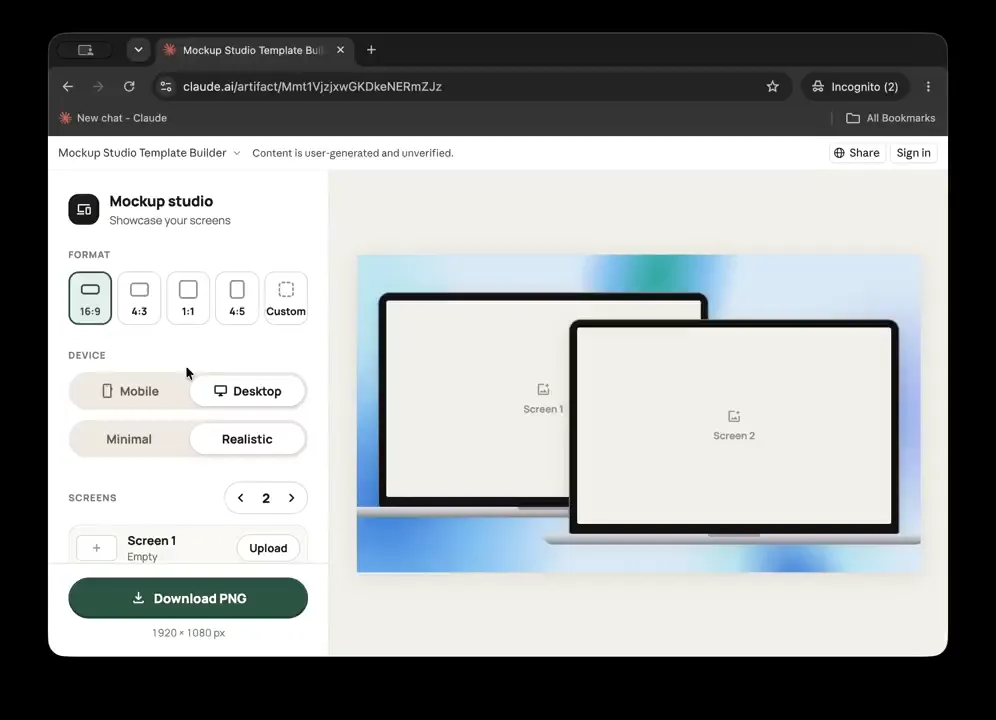The image size is (996, 720).
Task: Bookmark this page with the star icon
Action: (772, 86)
